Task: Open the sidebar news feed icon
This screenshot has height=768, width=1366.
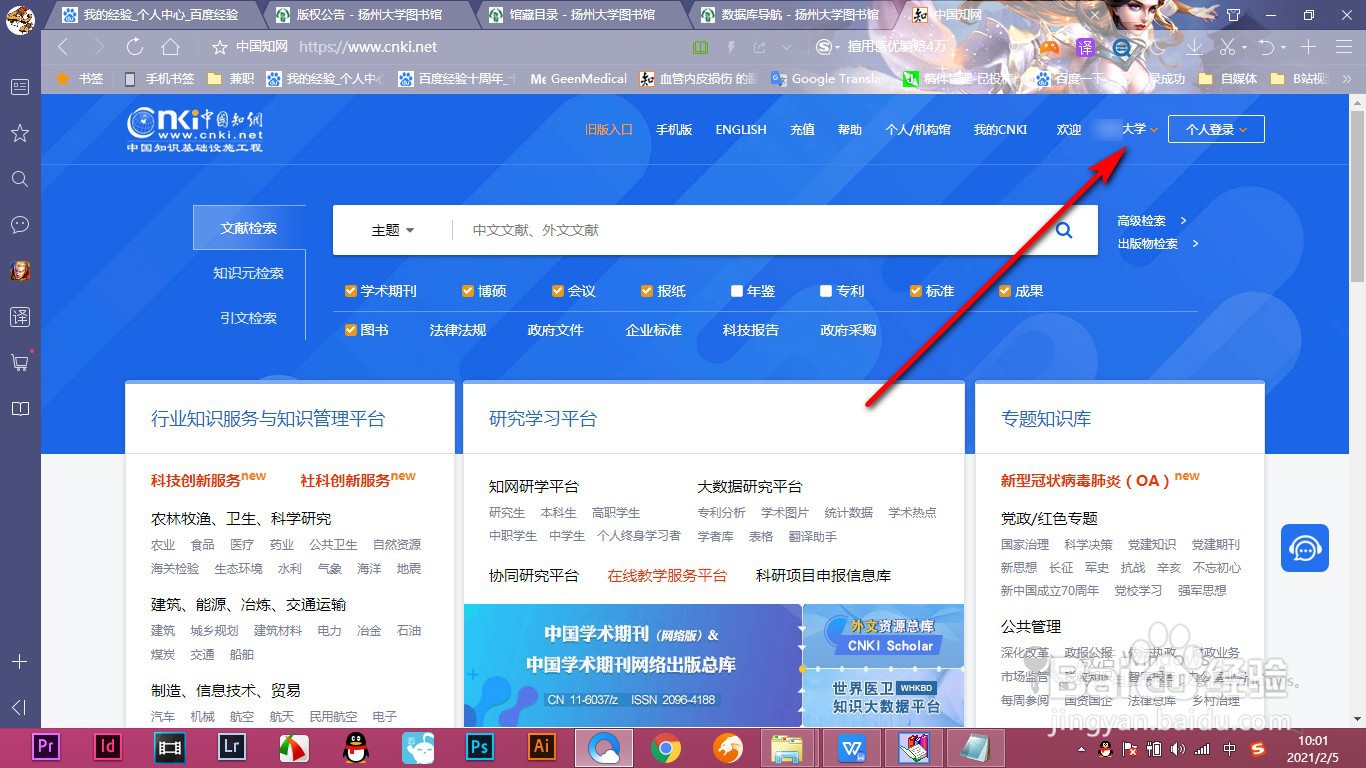Action: point(19,87)
